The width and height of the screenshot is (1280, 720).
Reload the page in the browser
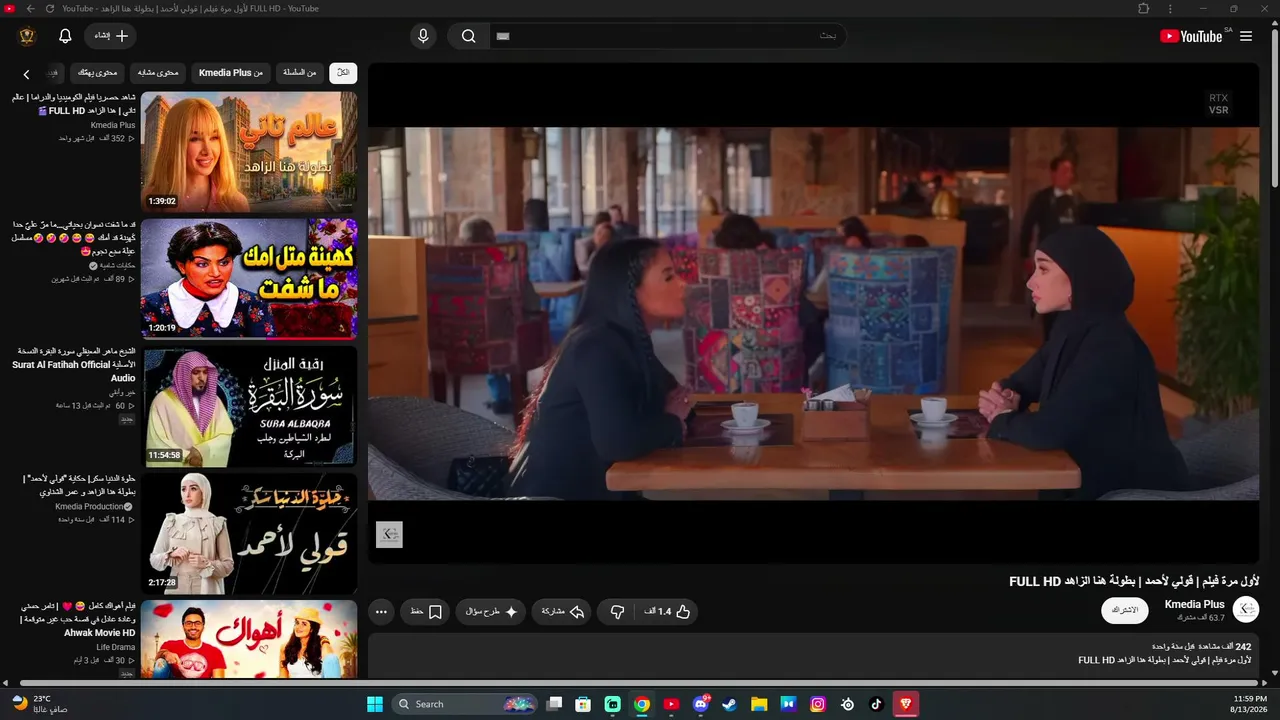pos(49,9)
